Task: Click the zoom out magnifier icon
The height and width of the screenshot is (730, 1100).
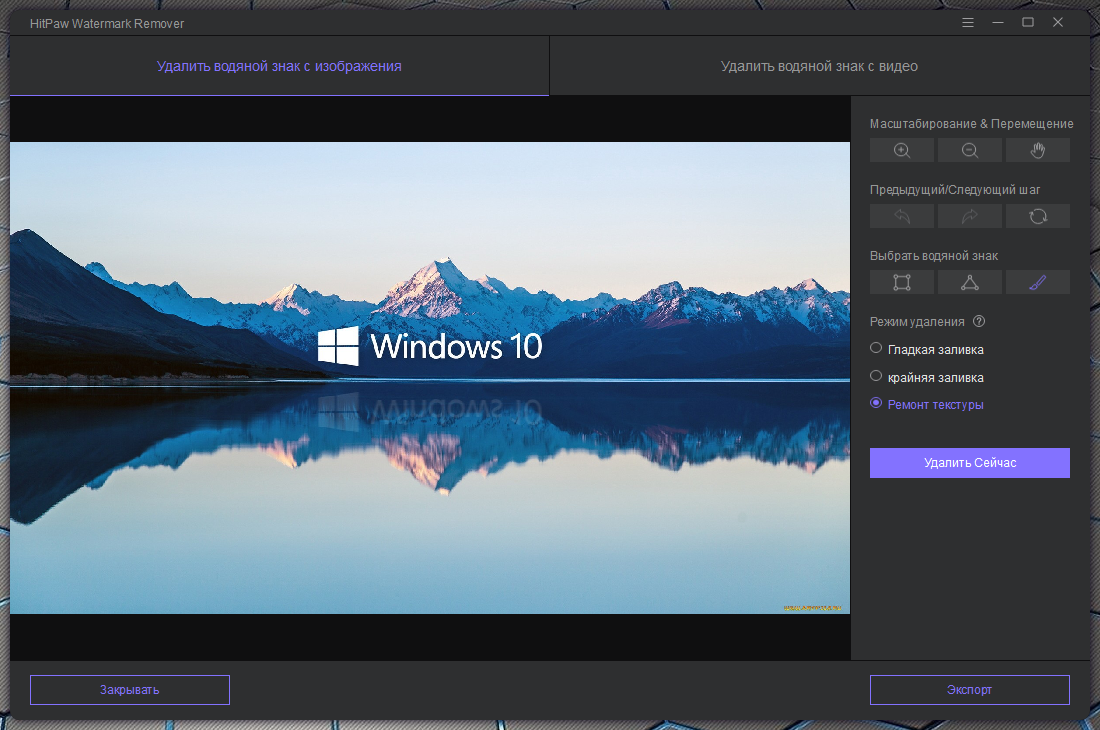Action: coord(970,150)
